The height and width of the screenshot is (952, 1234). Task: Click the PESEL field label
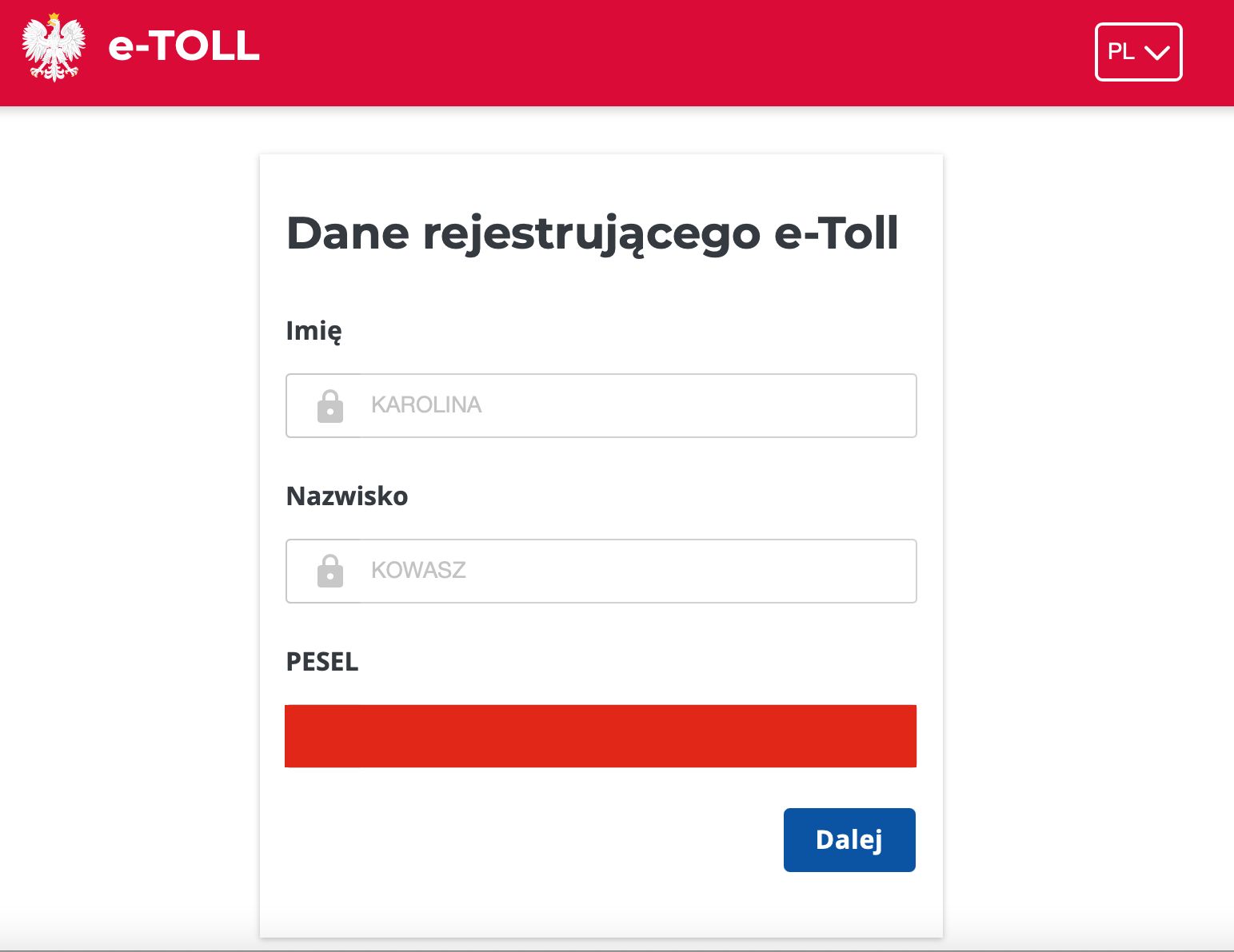tap(322, 662)
